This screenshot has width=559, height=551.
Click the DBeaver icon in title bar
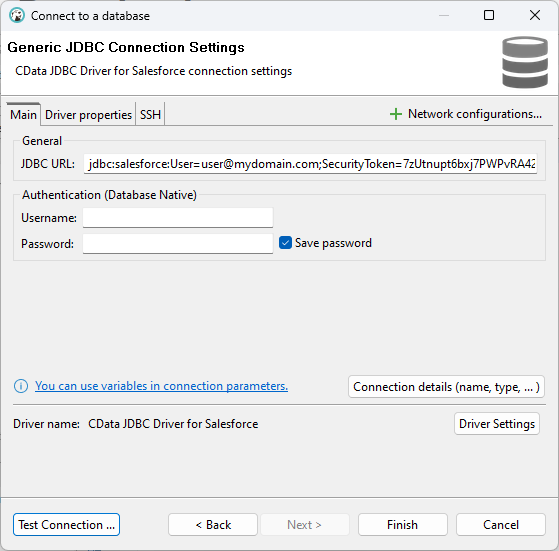coord(16,16)
